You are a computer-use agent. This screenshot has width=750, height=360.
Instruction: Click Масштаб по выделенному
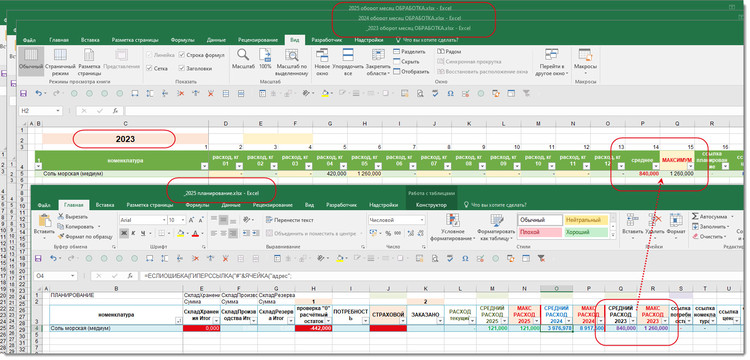tap(291, 62)
